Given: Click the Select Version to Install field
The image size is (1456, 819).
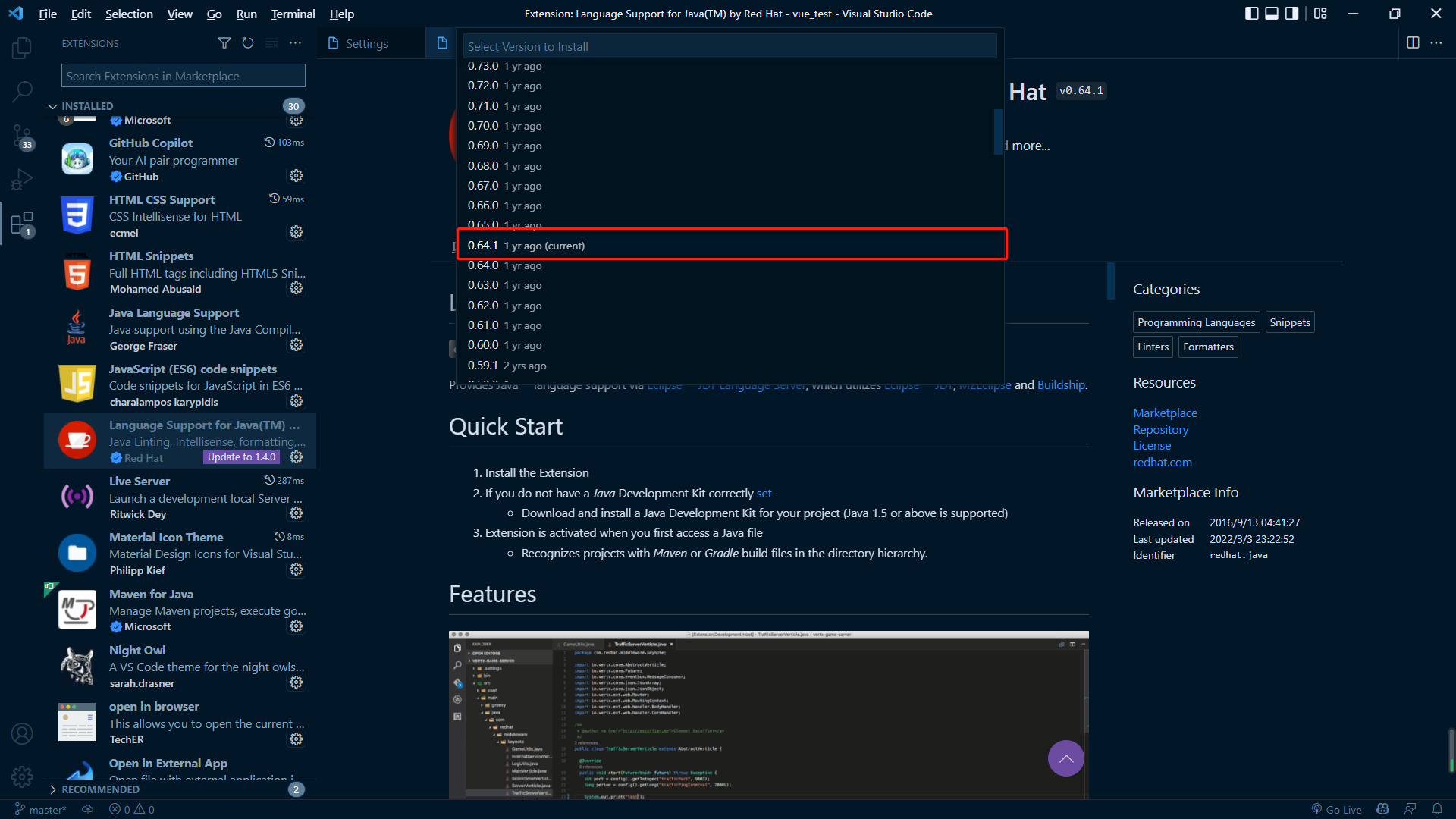Looking at the screenshot, I should tap(730, 46).
